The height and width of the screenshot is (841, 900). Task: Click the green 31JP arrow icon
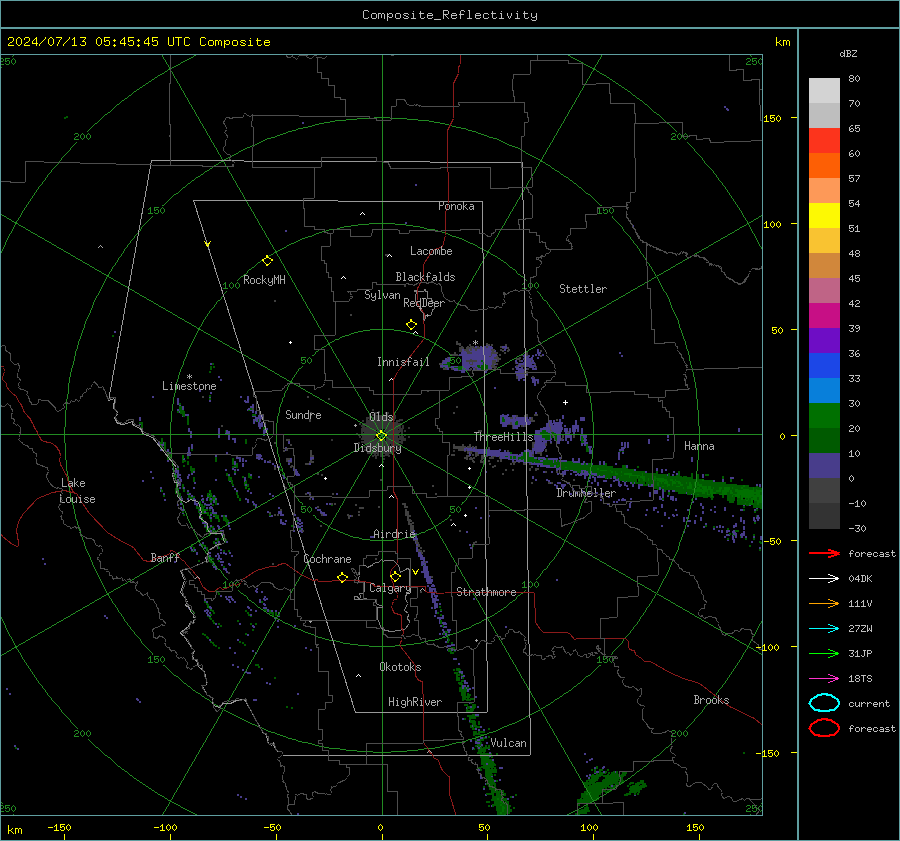click(824, 653)
